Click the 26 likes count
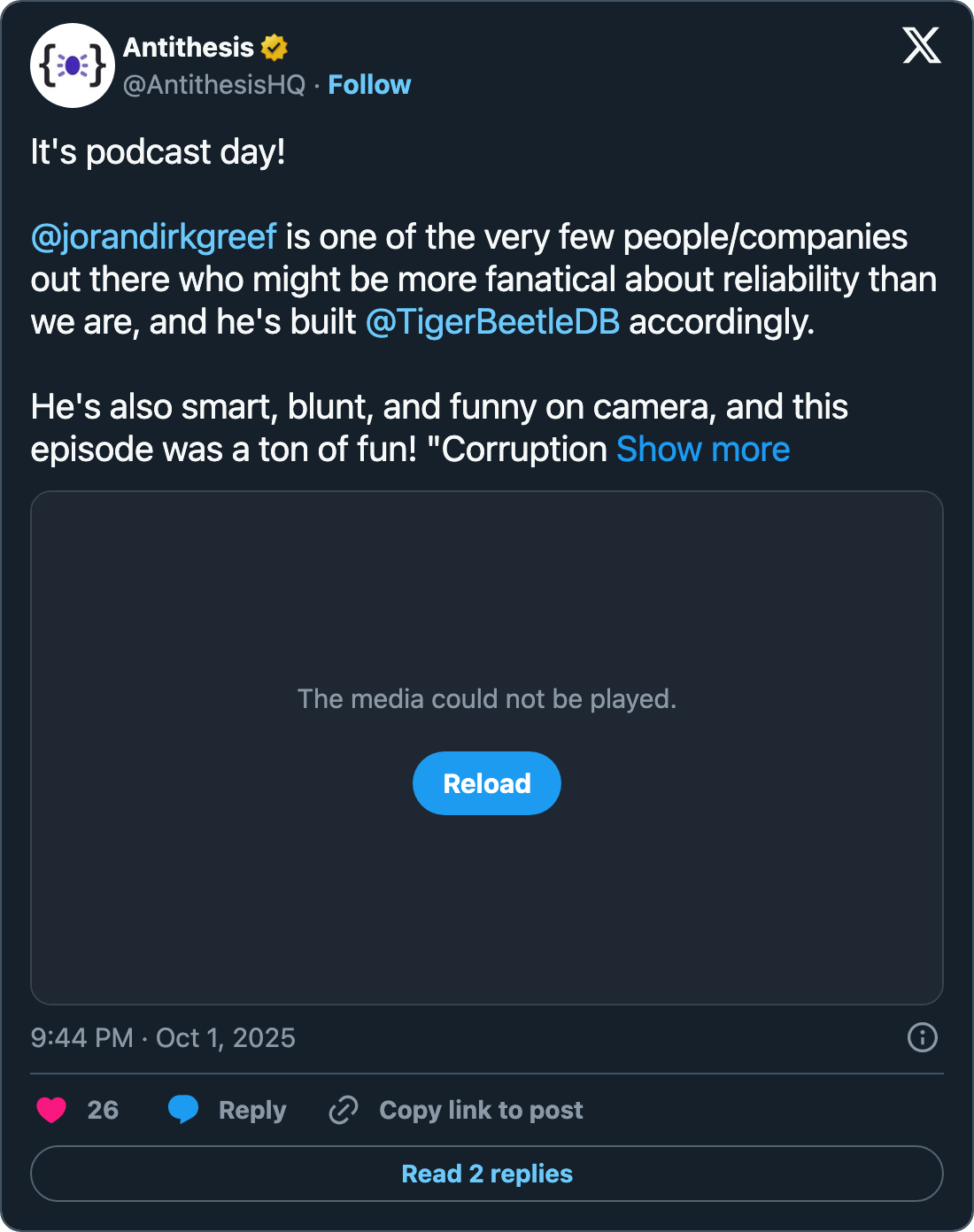The height and width of the screenshot is (1232, 974). (103, 1110)
